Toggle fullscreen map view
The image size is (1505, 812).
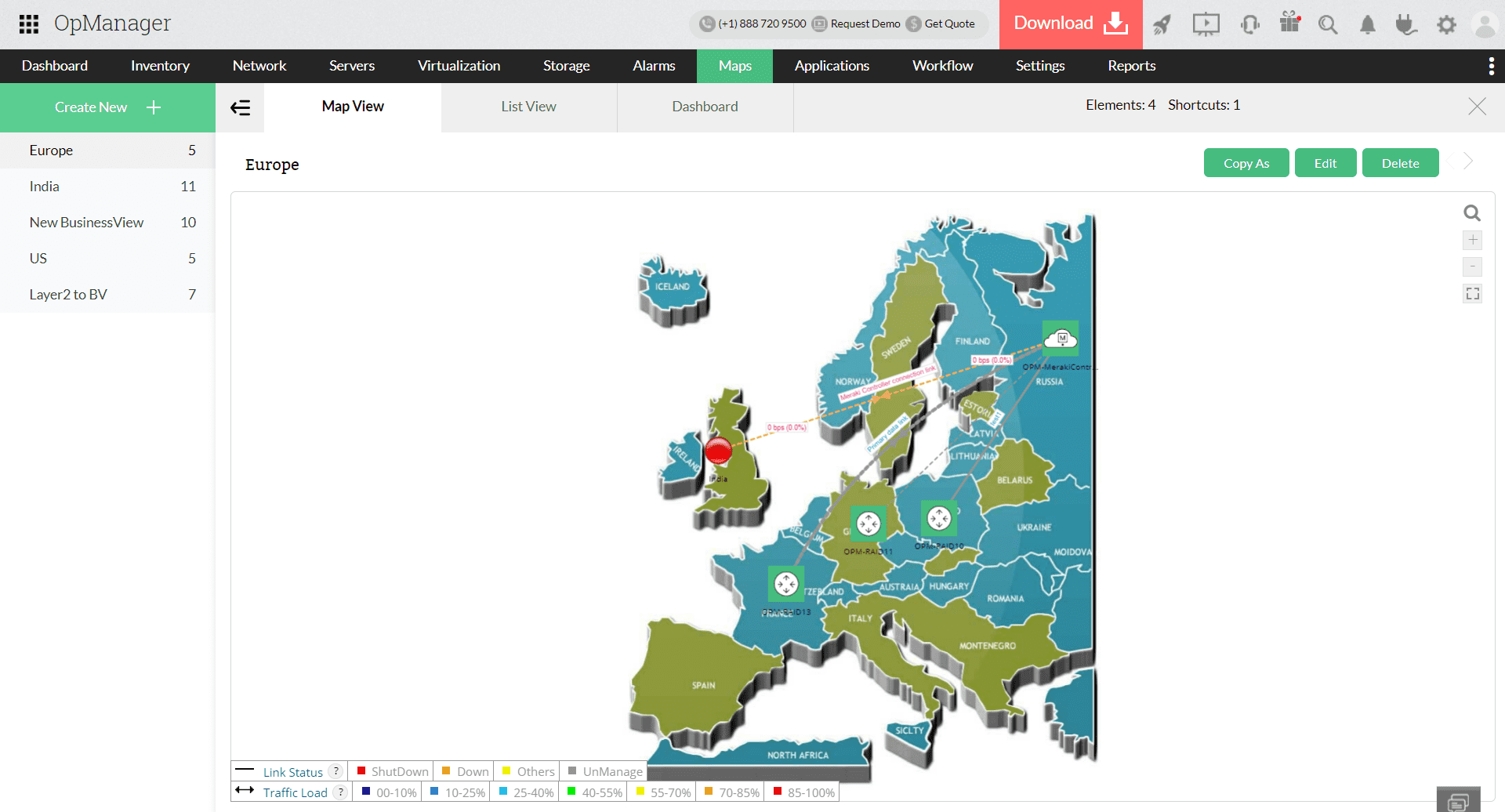click(x=1472, y=294)
